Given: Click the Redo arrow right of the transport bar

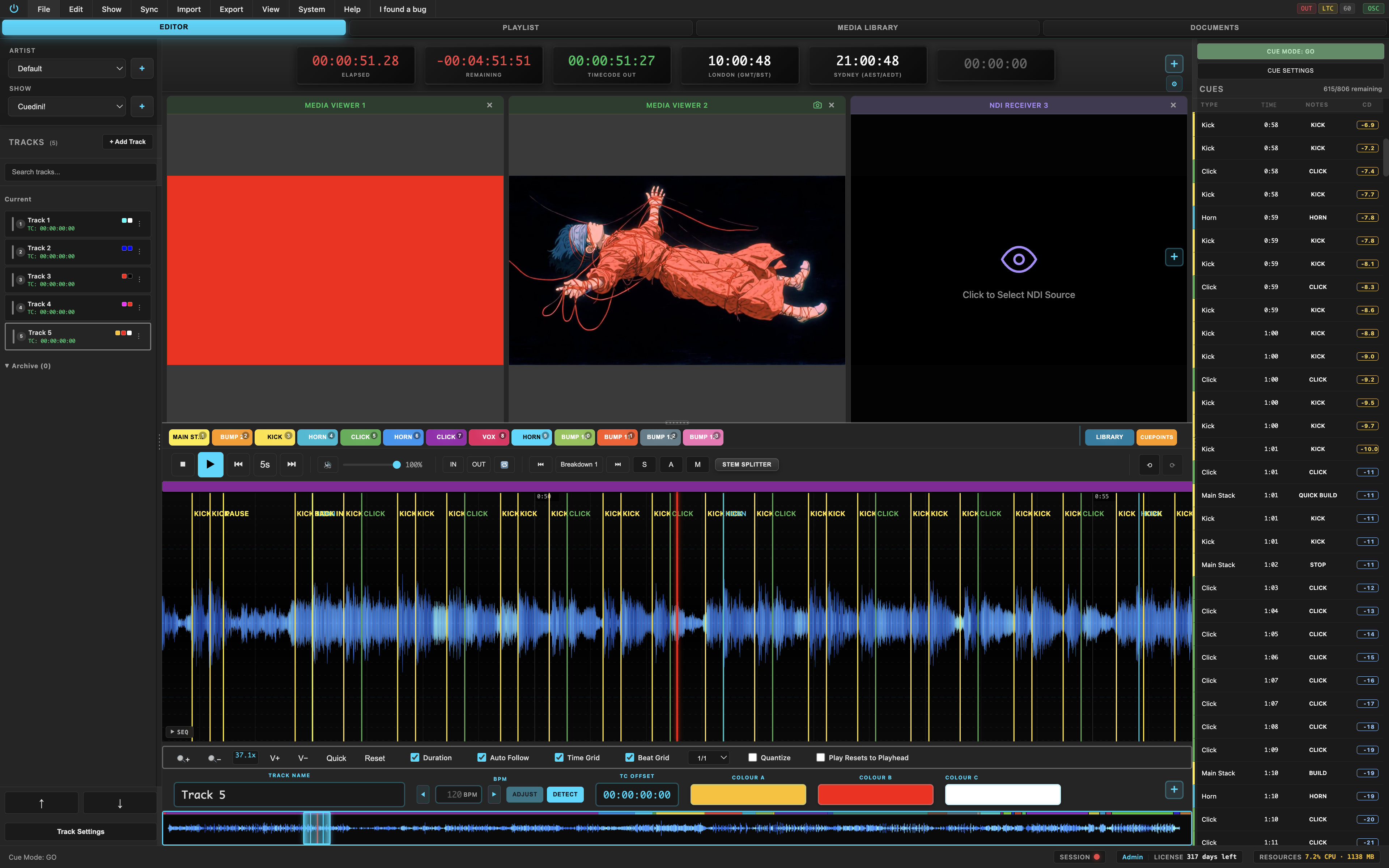Looking at the screenshot, I should tap(1173, 464).
